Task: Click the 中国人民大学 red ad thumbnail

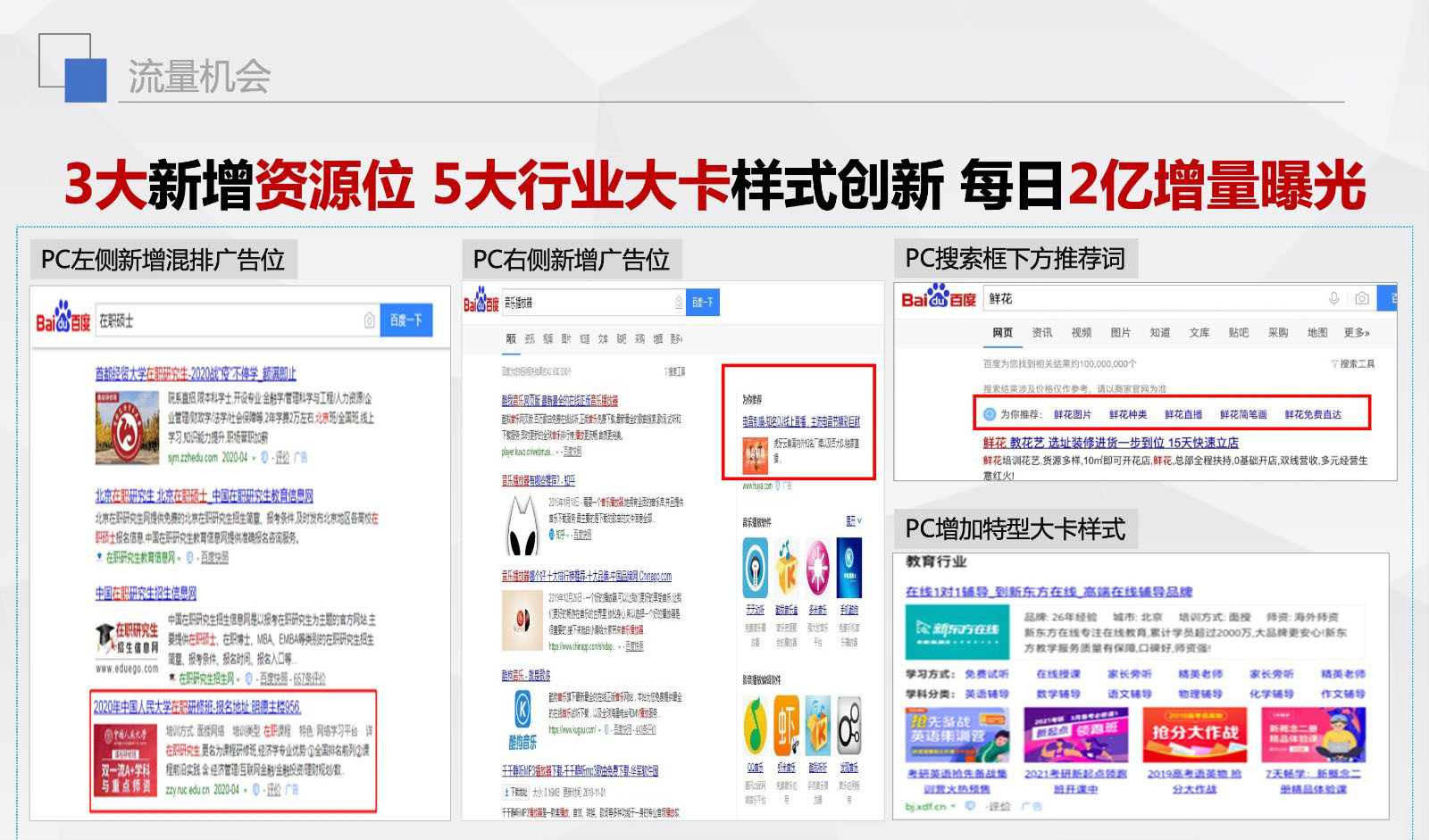Action: tap(126, 760)
